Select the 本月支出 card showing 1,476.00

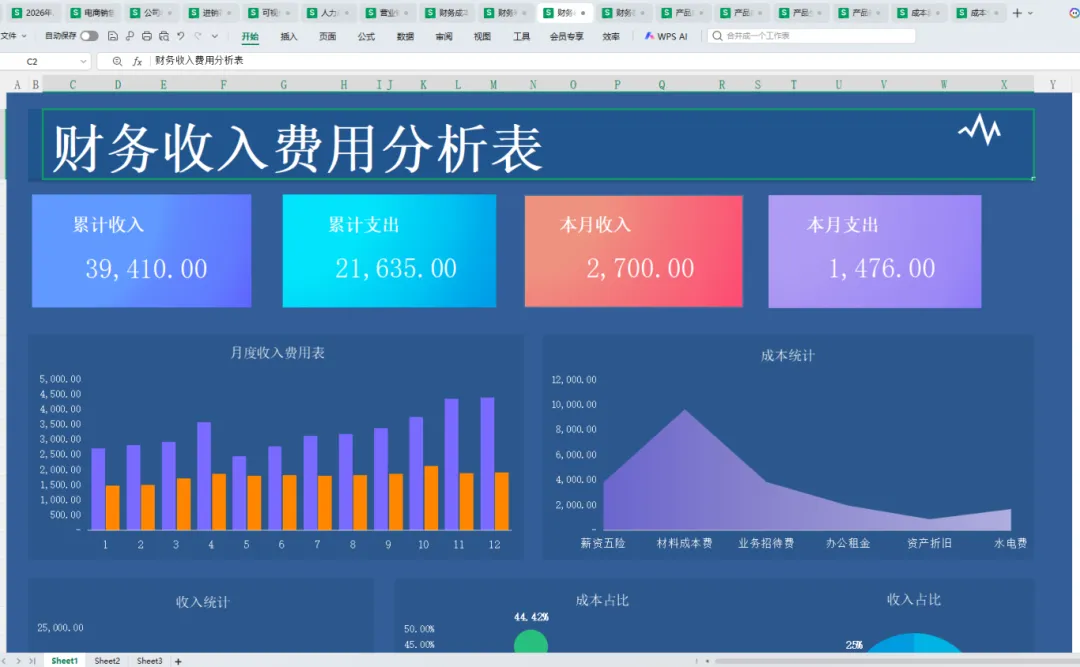875,251
